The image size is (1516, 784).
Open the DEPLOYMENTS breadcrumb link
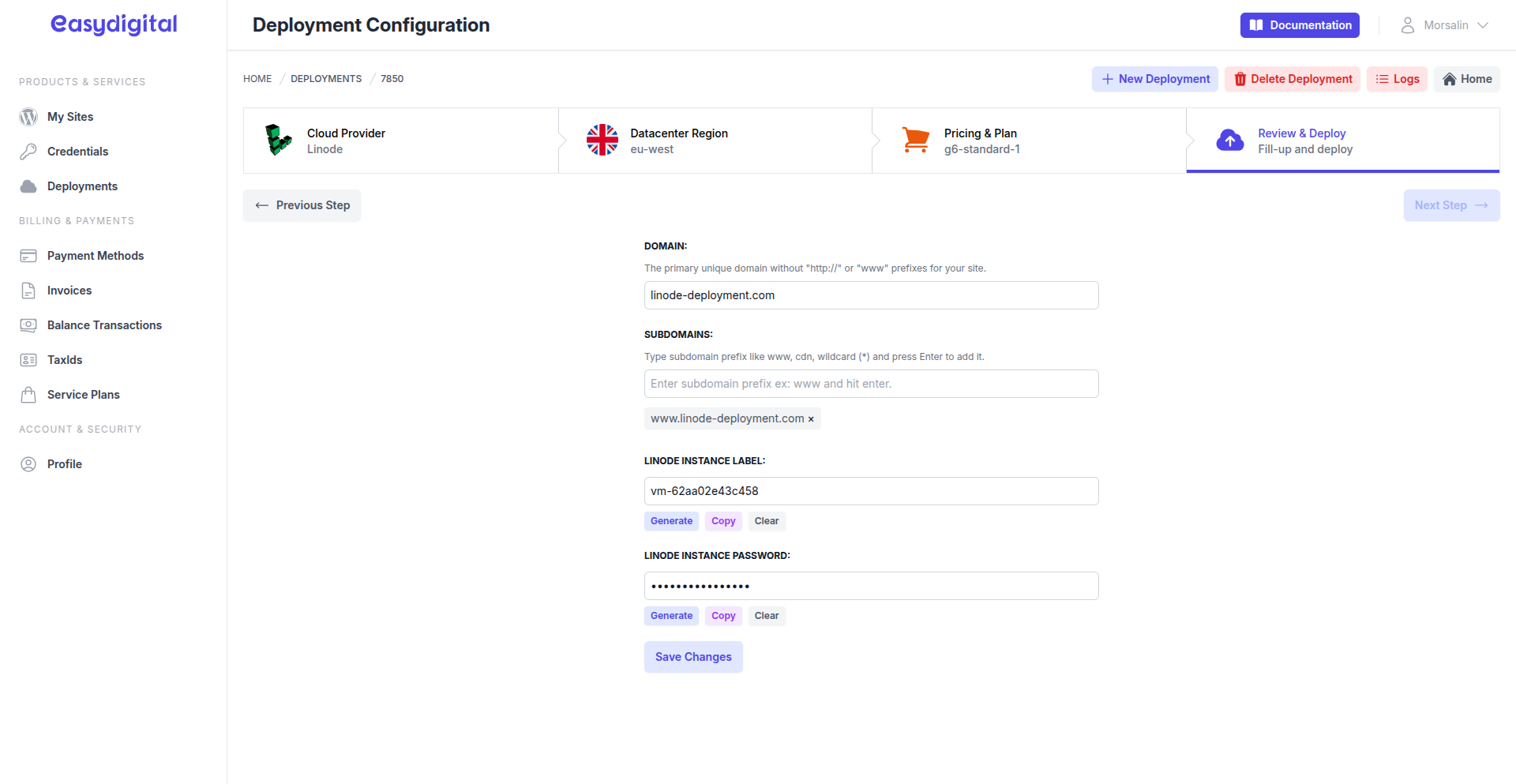pos(325,78)
